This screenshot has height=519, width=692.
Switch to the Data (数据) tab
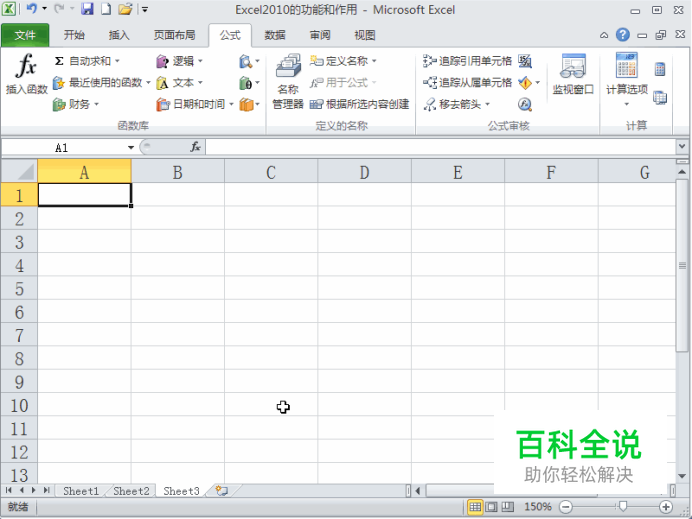pos(275,35)
